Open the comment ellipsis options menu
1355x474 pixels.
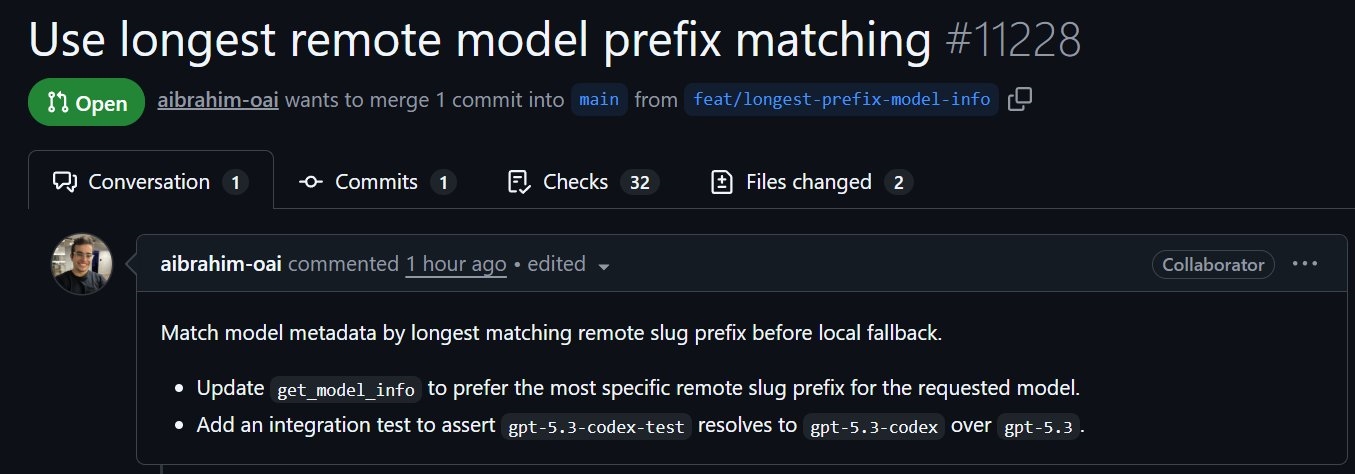click(x=1305, y=264)
